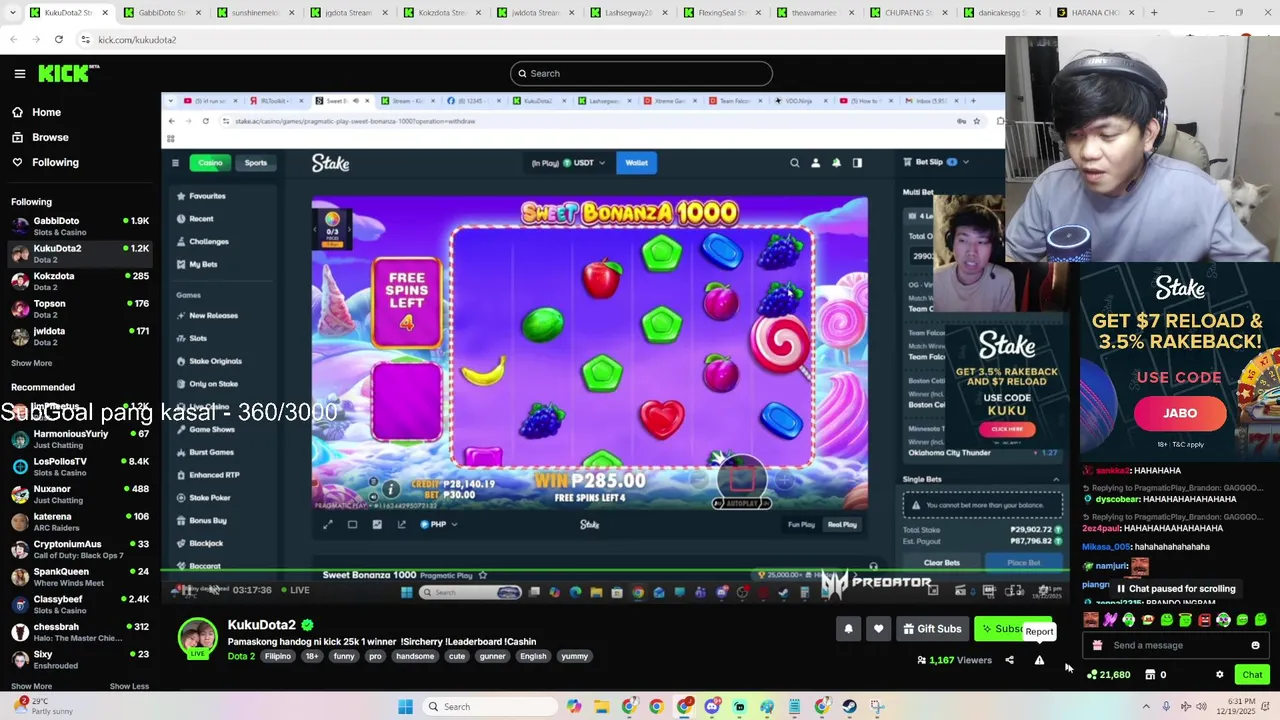Viewport: 1280px width, 720px height.
Task: Open Favourites in Stake sidebar
Action: [200, 196]
